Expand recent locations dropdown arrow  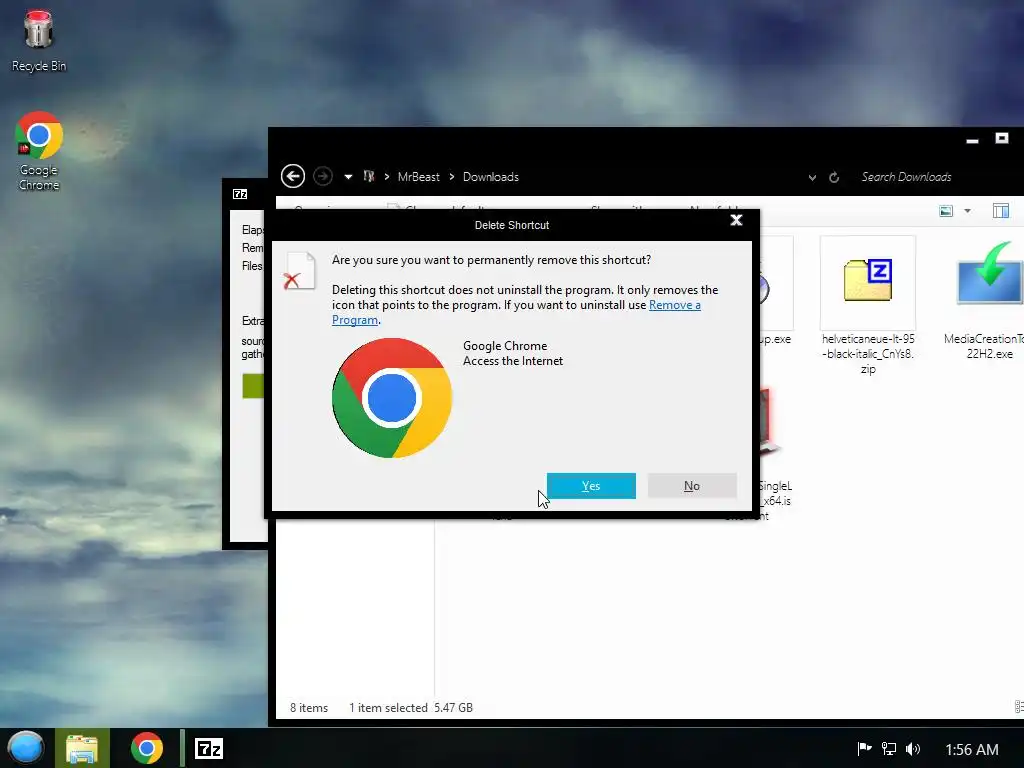[348, 177]
